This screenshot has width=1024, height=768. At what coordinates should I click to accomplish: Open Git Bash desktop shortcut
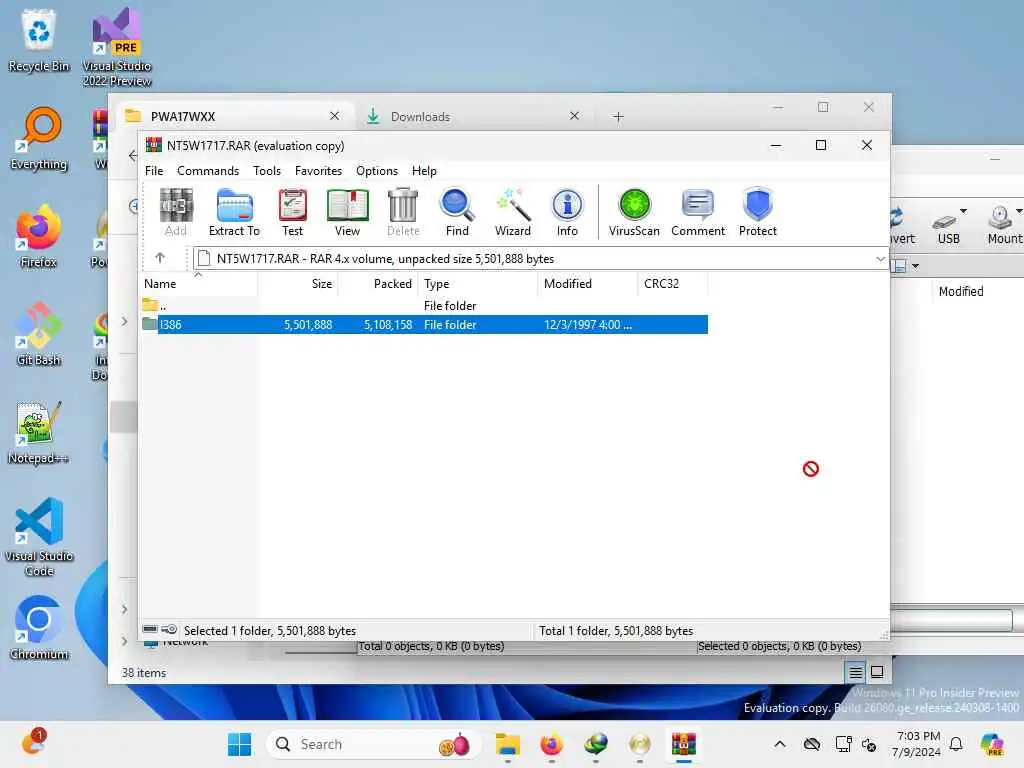39,334
